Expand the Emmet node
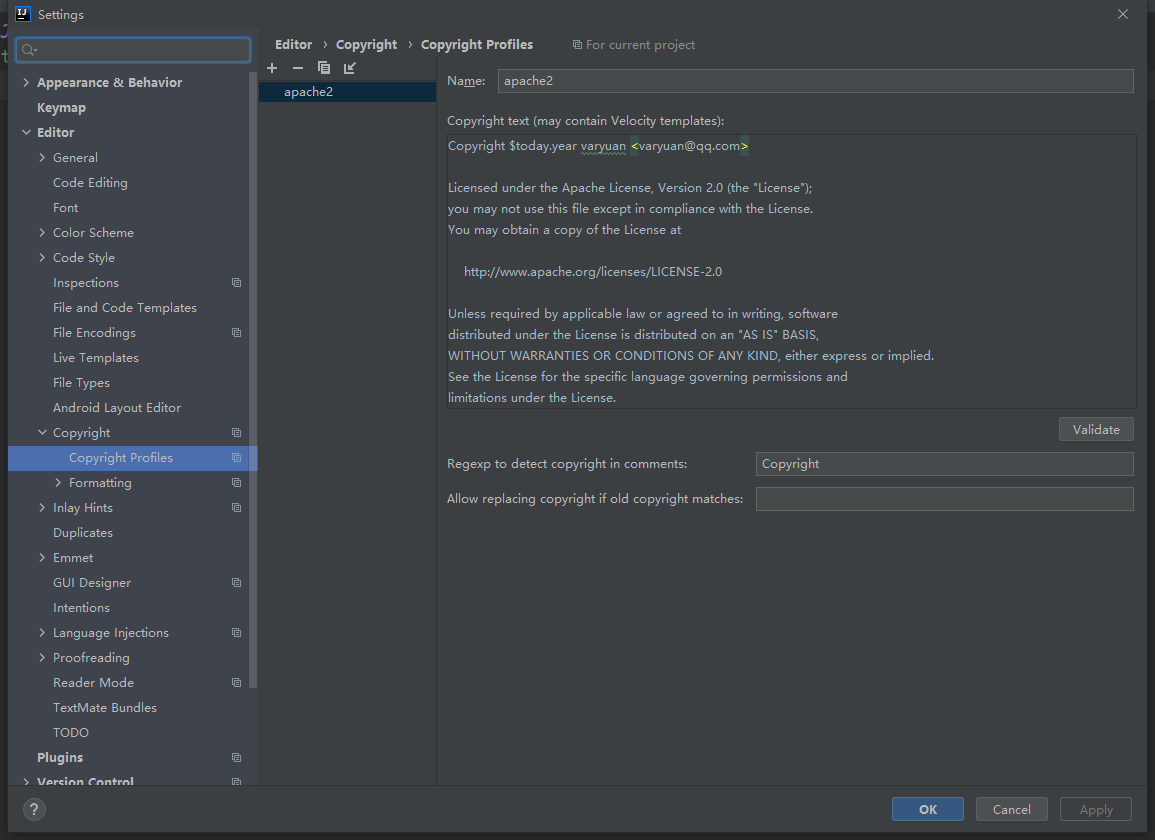 [42, 558]
